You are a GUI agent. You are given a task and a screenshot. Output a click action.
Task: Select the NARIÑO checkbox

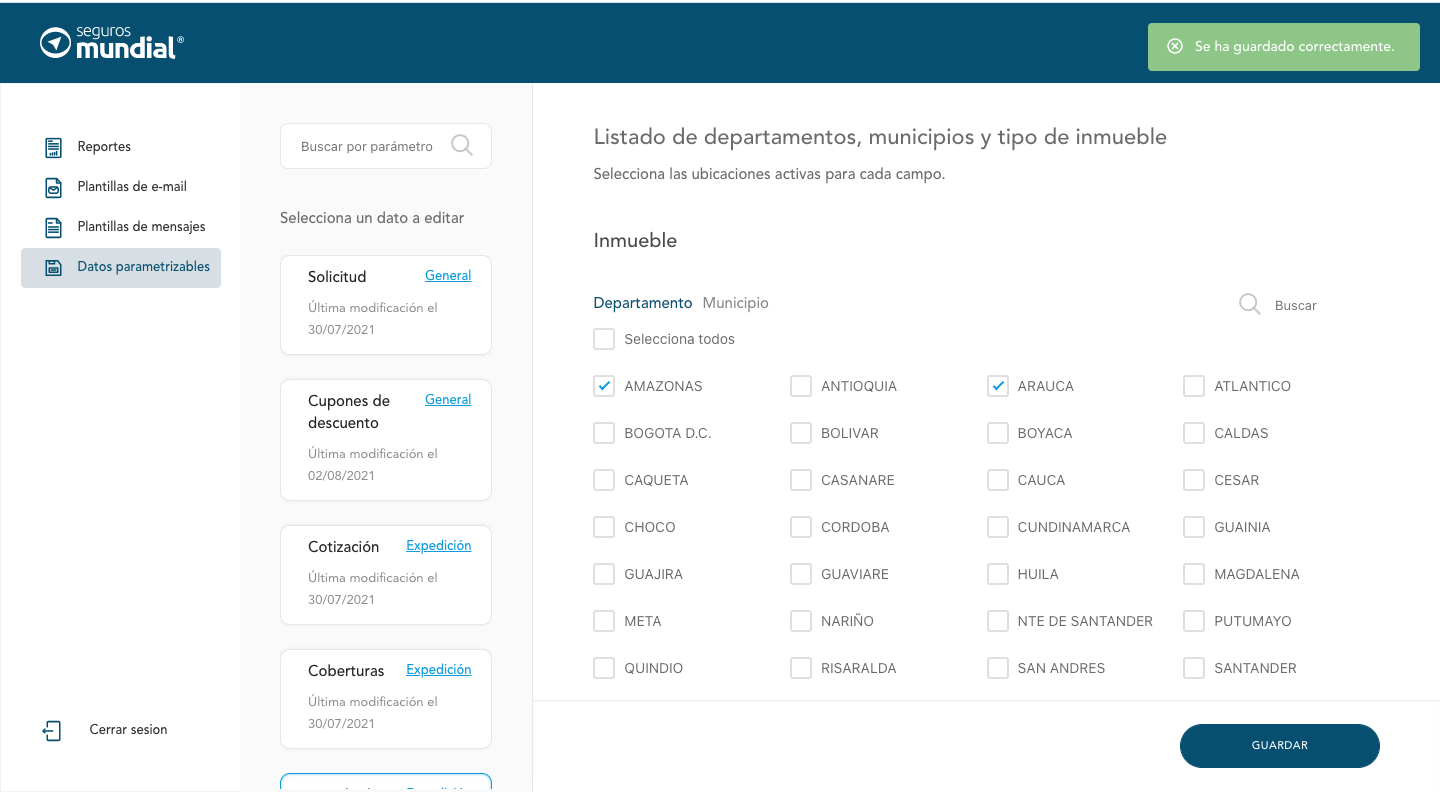[801, 621]
